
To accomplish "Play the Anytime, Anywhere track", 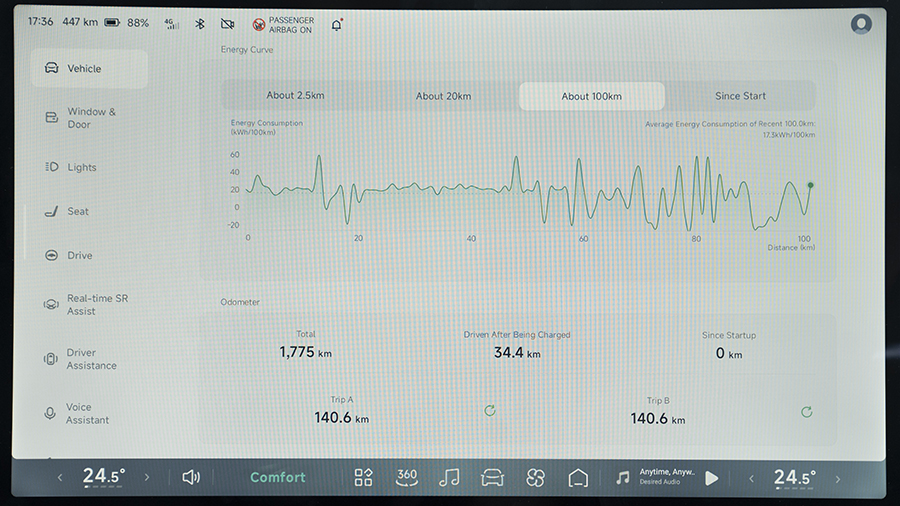I will [711, 478].
